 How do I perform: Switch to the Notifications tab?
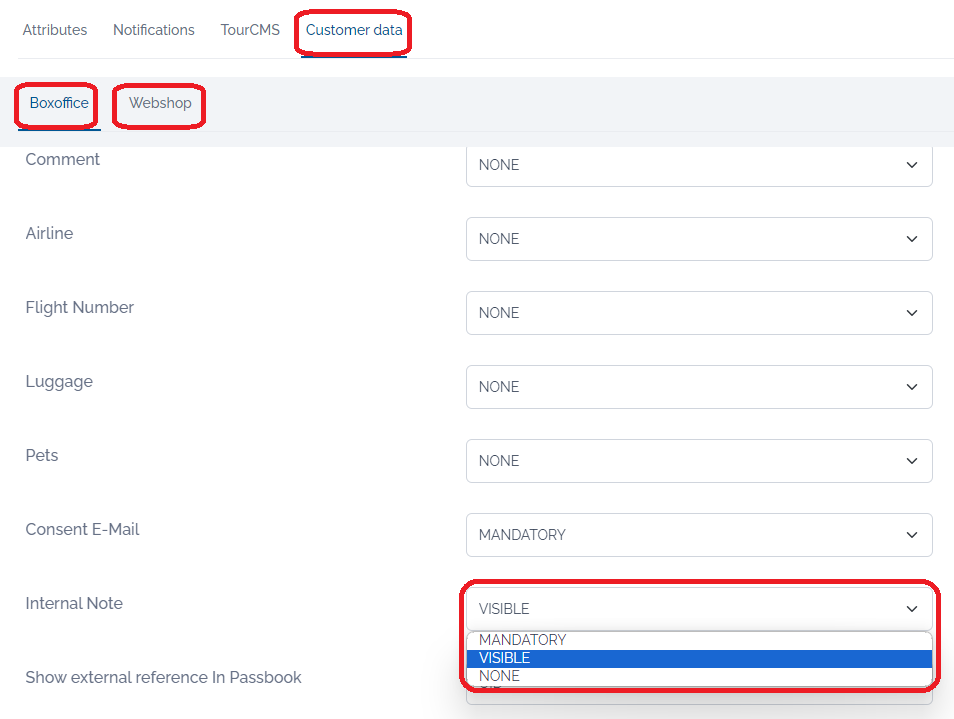pos(154,30)
